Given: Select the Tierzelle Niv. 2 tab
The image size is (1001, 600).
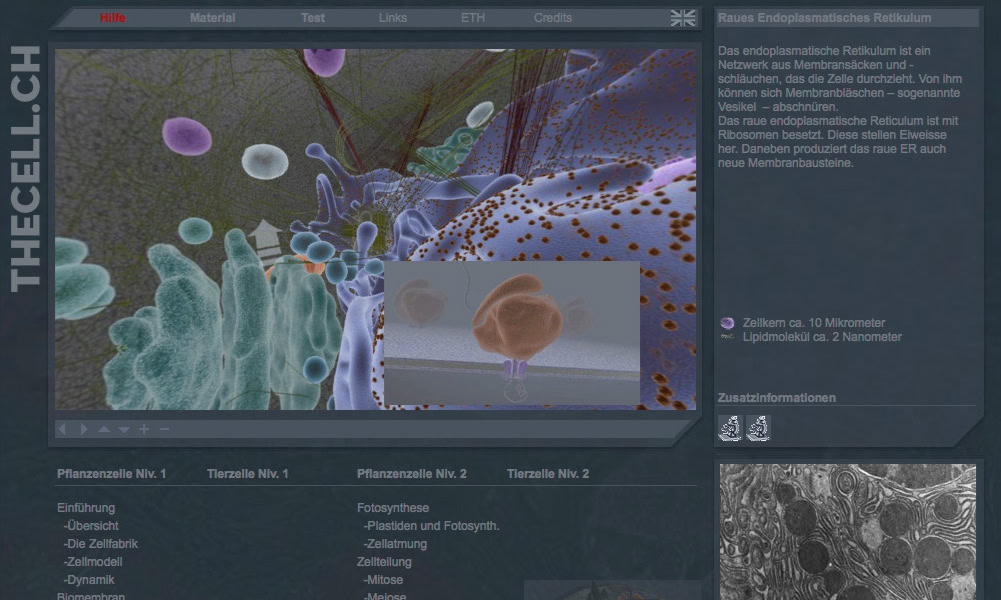Looking at the screenshot, I should (548, 474).
